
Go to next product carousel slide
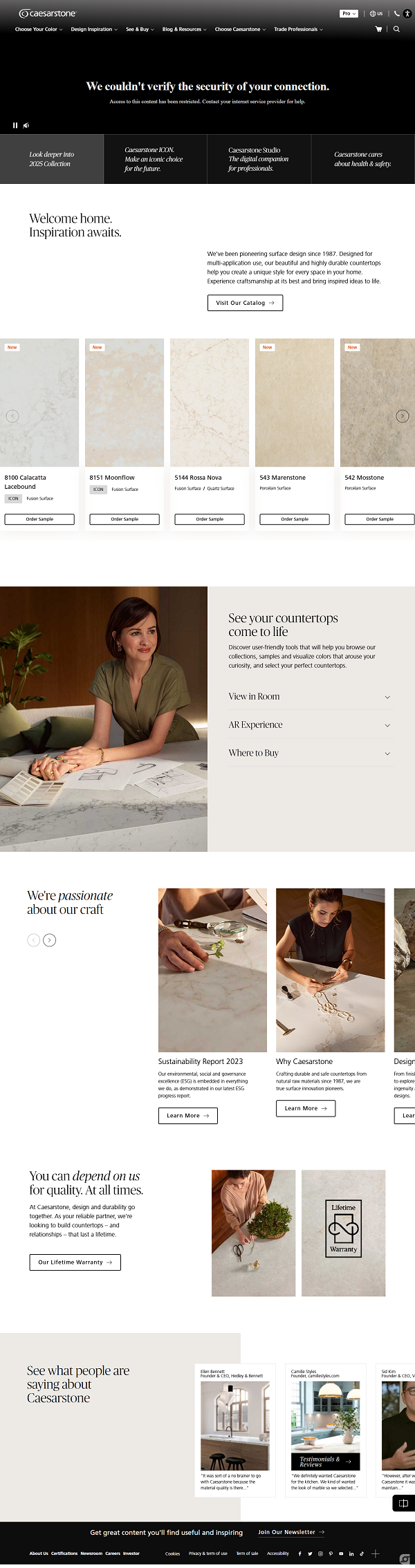[x=402, y=416]
